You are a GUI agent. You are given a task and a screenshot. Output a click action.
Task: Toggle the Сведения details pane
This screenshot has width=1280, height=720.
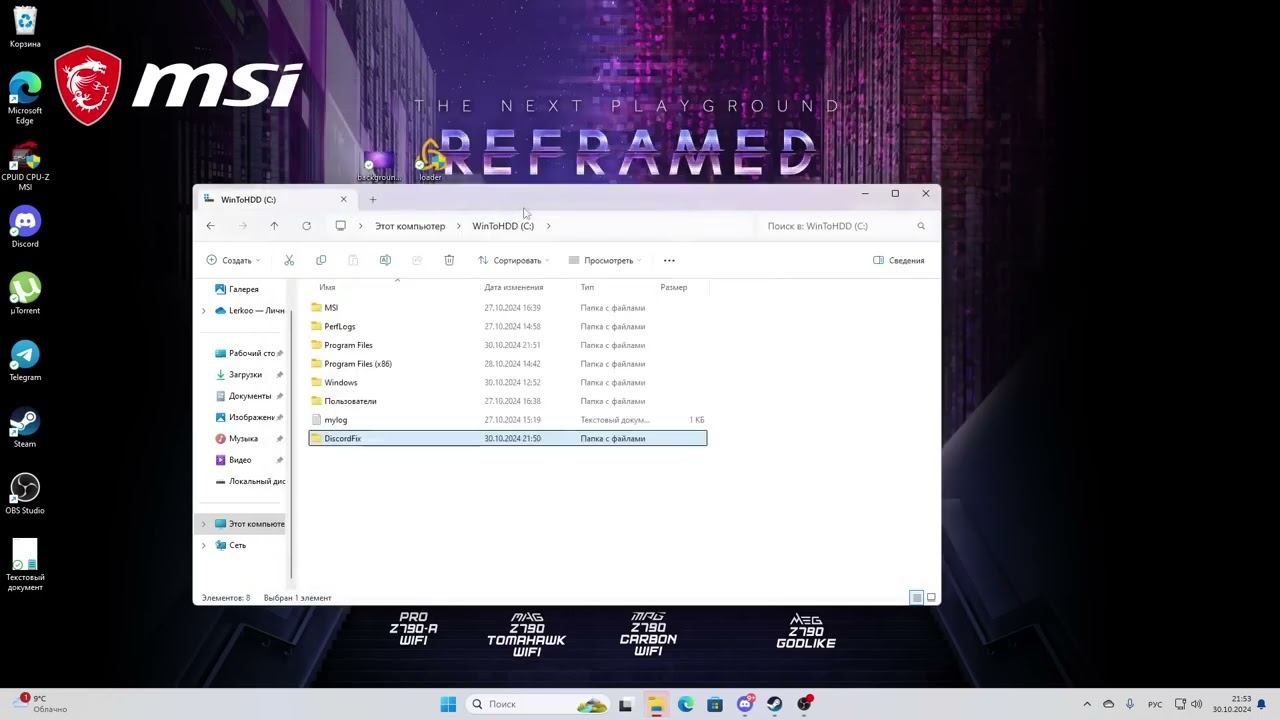coord(899,260)
